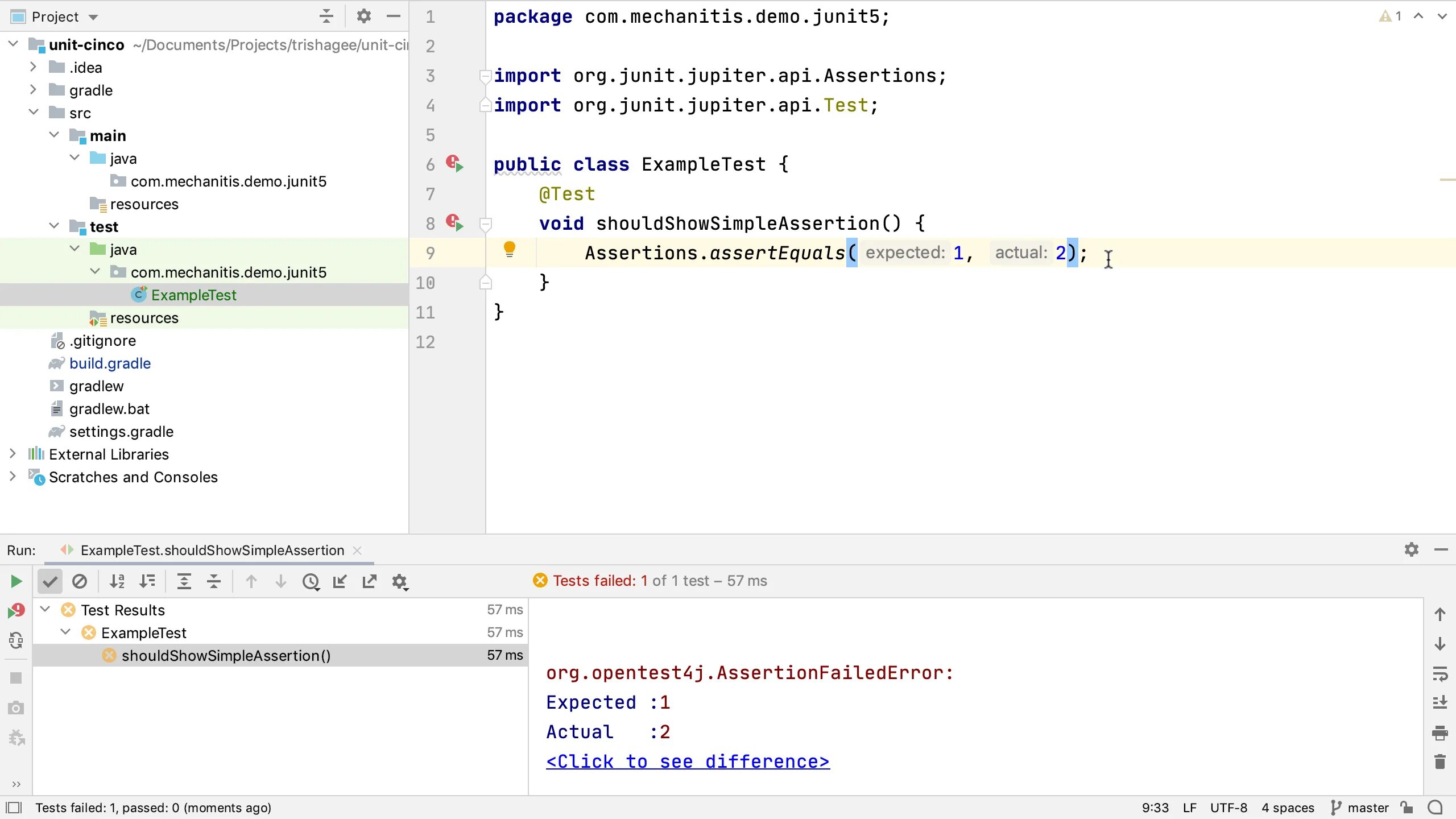Collapse all test results
Image resolution: width=1456 pixels, height=819 pixels.
214,581
